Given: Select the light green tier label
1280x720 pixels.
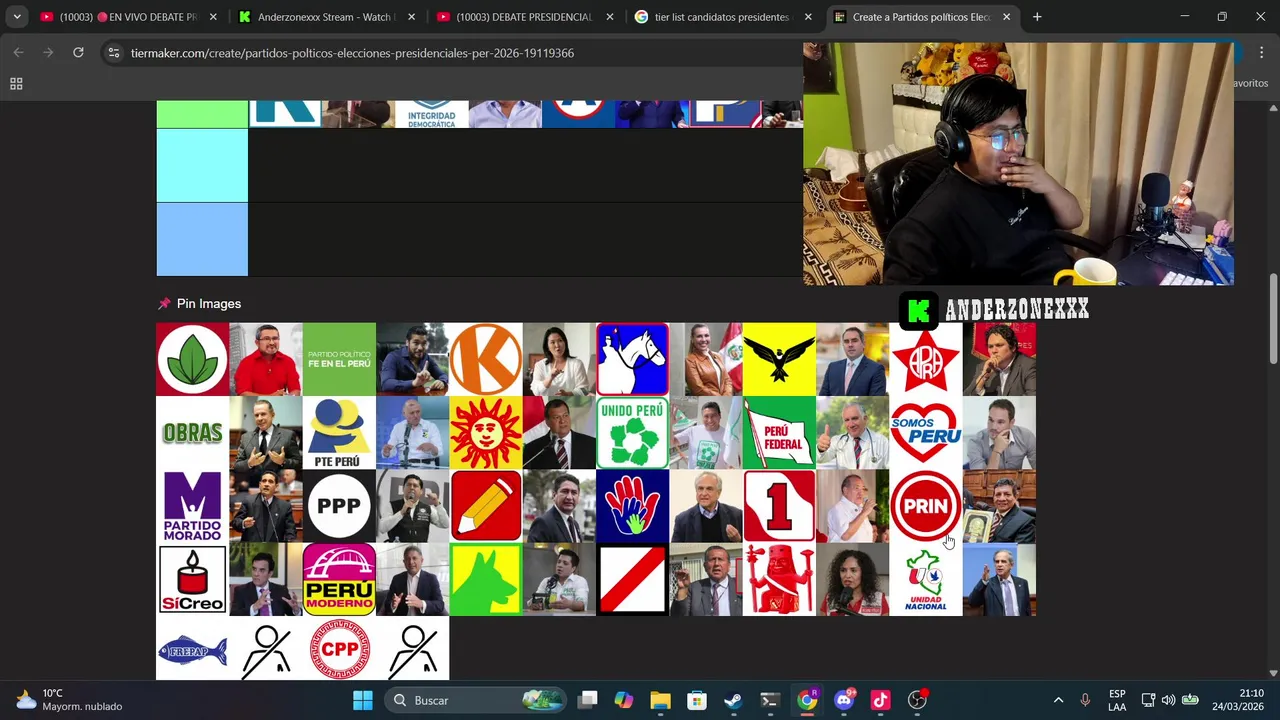Looking at the screenshot, I should 202,114.
